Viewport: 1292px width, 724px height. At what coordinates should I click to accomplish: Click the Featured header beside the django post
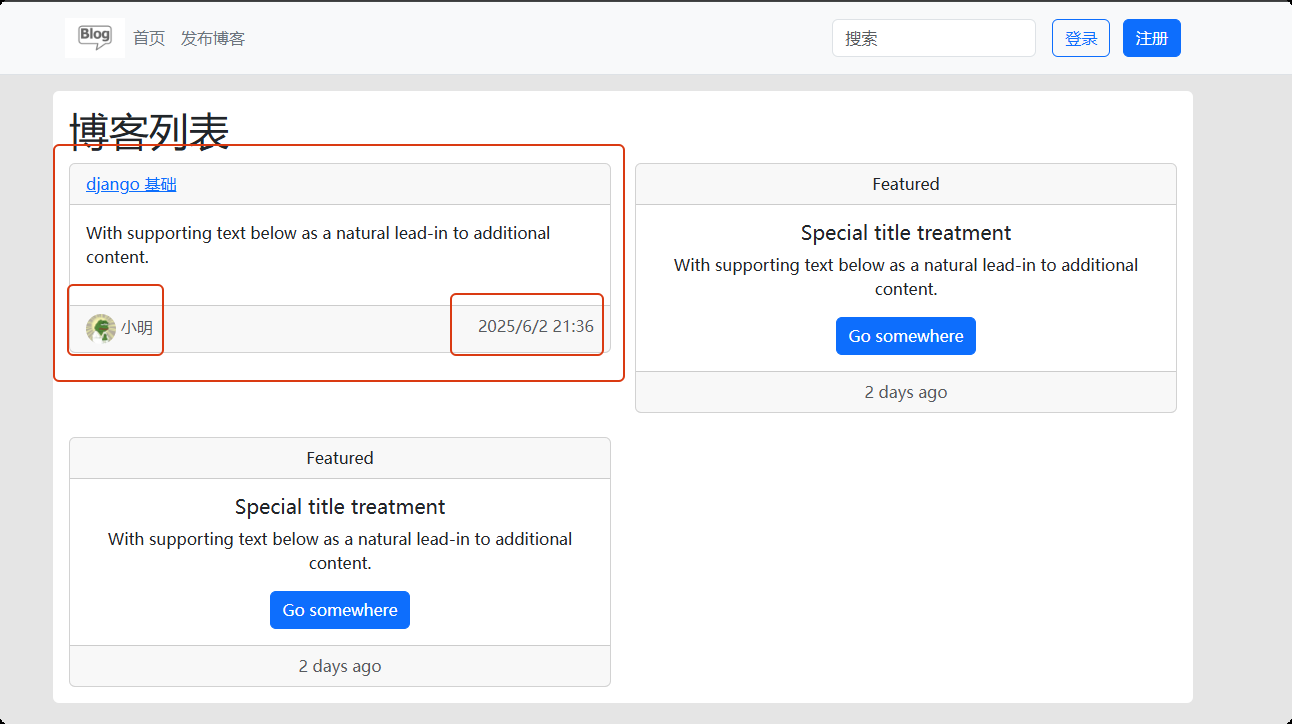tap(905, 184)
